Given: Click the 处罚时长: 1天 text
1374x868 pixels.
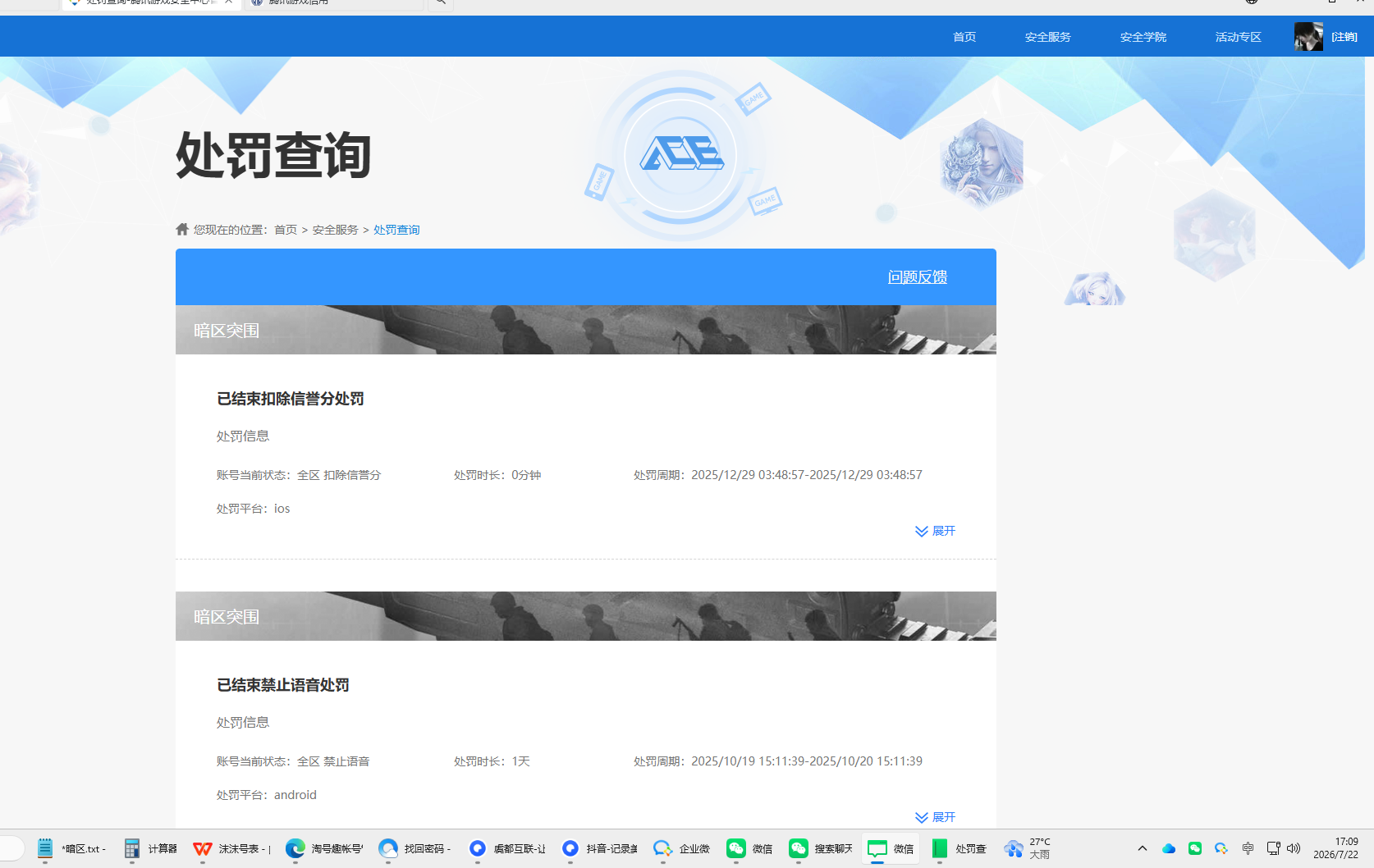Looking at the screenshot, I should coord(492,761).
